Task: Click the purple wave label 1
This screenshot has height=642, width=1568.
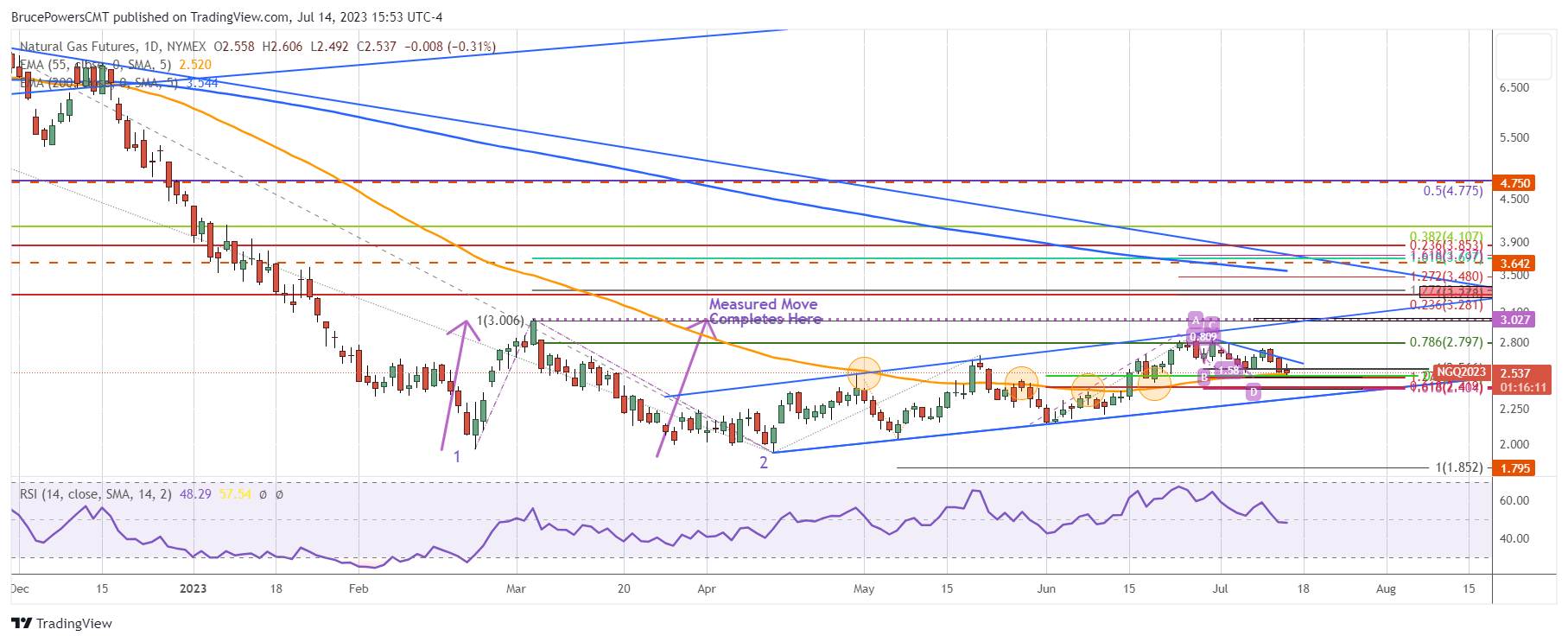Action: coord(457,456)
